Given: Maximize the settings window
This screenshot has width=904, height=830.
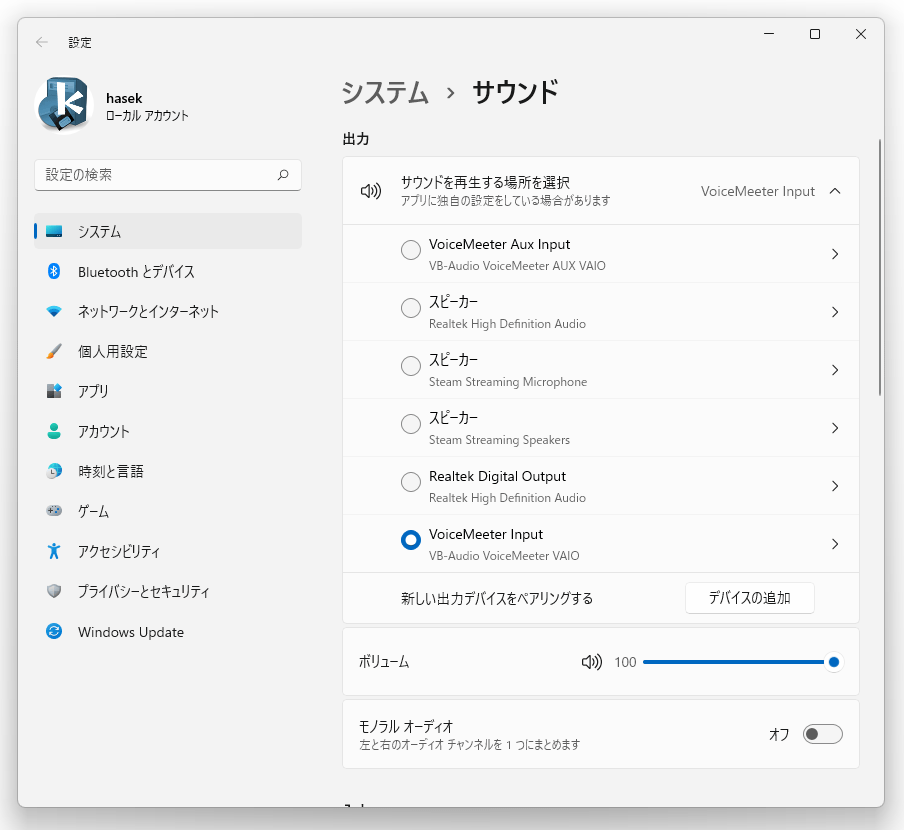Looking at the screenshot, I should [x=815, y=34].
